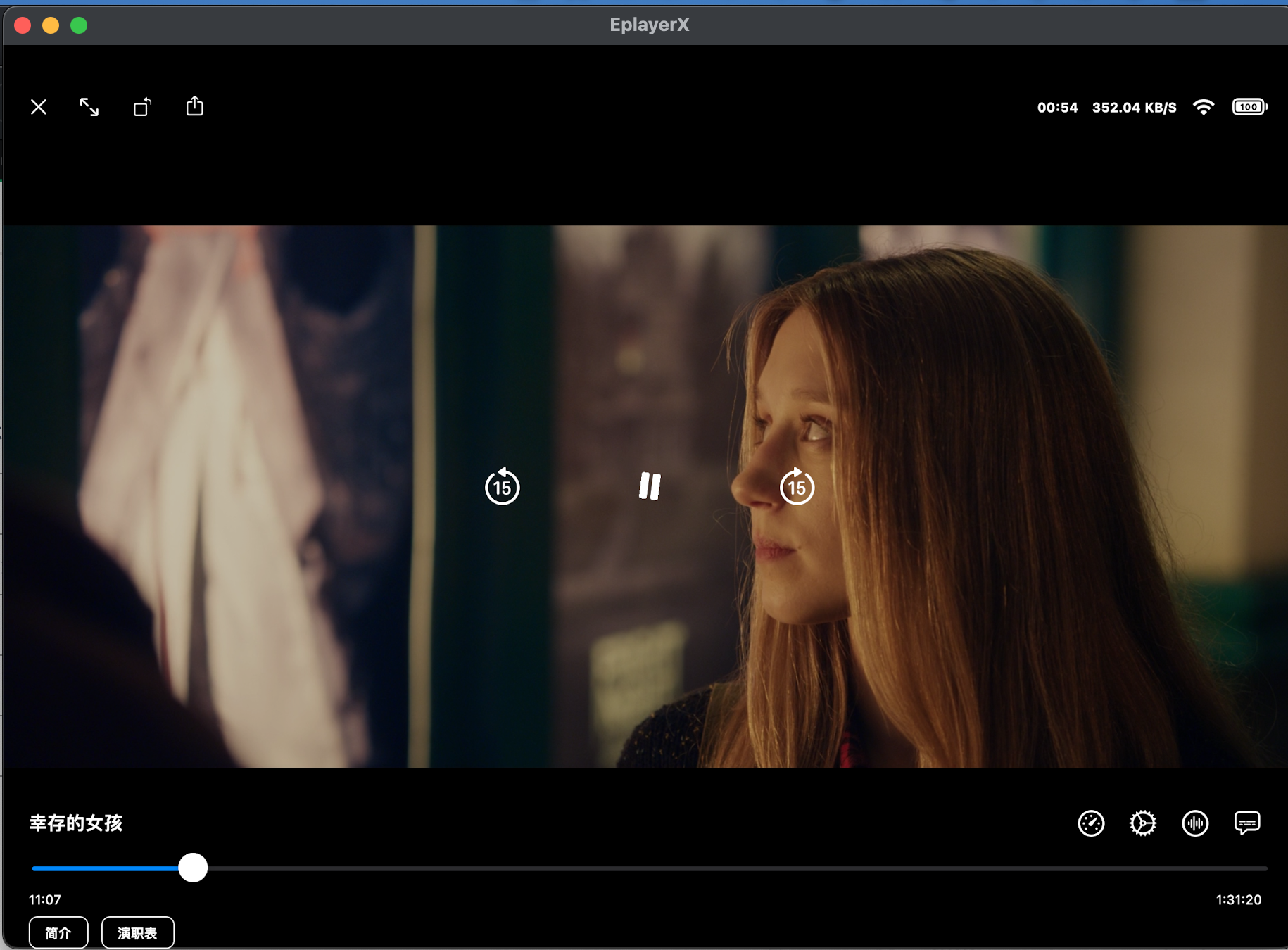This screenshot has width=1288, height=950.
Task: Open the 演职表 cast list button
Action: point(138,932)
